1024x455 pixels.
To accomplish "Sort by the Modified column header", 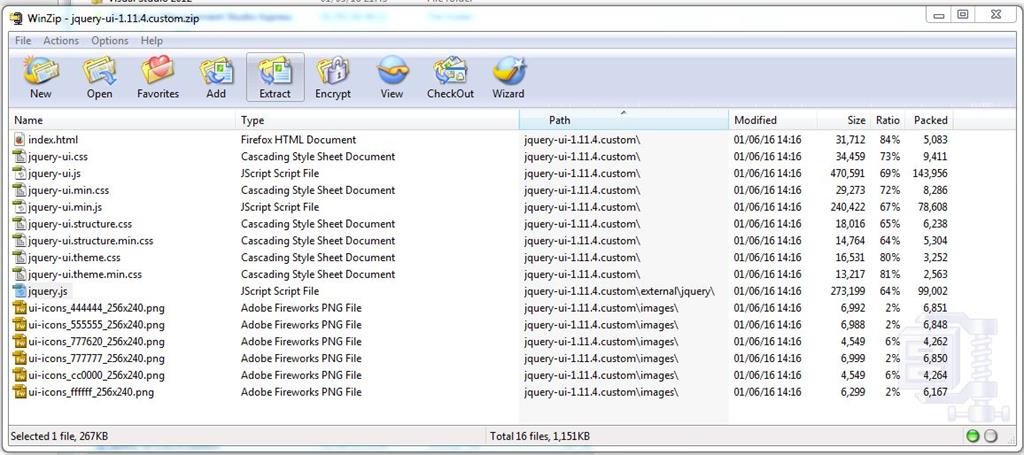I will tap(773, 120).
